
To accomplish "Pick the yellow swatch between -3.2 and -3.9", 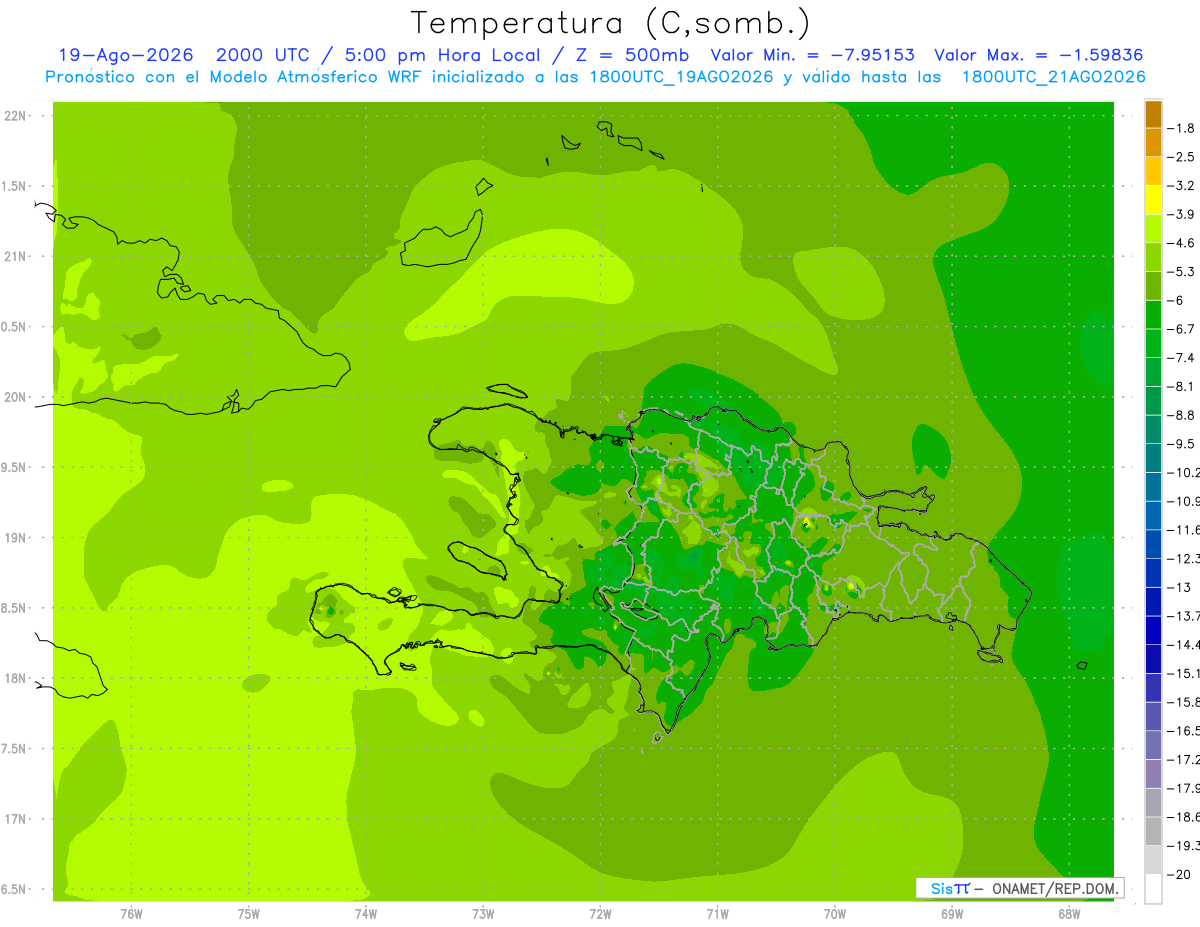I will pyautogui.click(x=1153, y=200).
